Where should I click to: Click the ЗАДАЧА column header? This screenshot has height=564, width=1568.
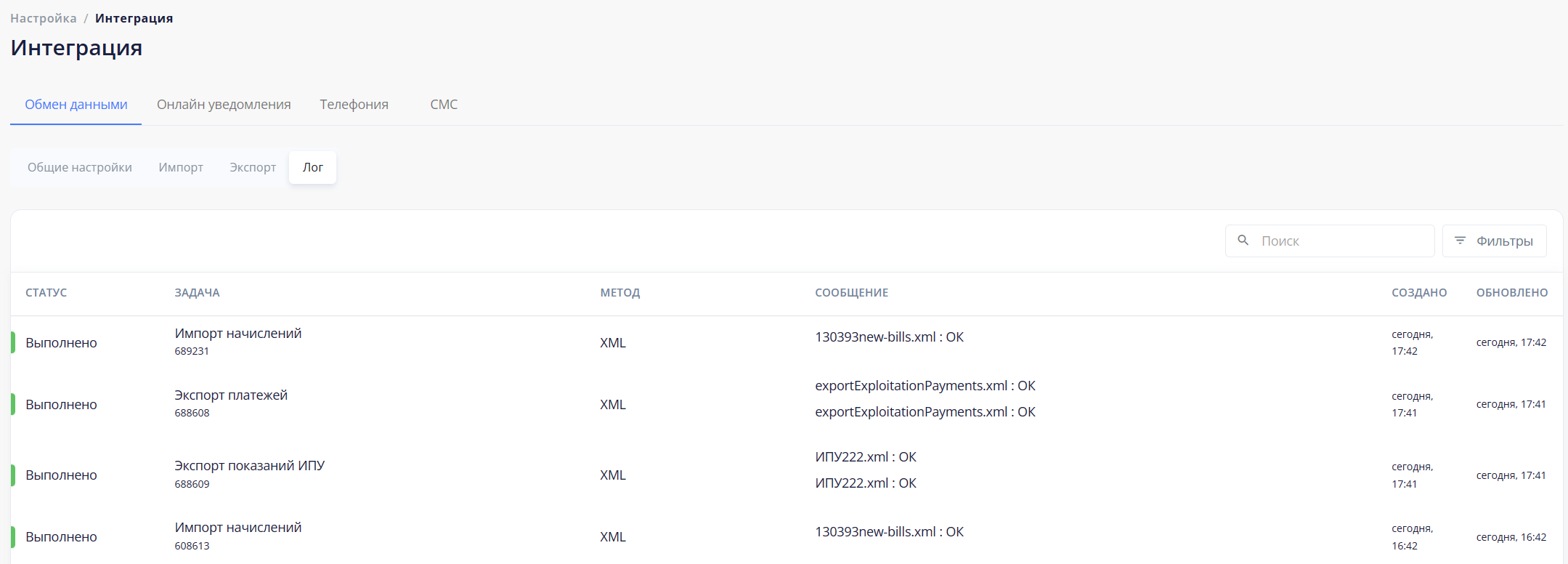[x=197, y=293]
